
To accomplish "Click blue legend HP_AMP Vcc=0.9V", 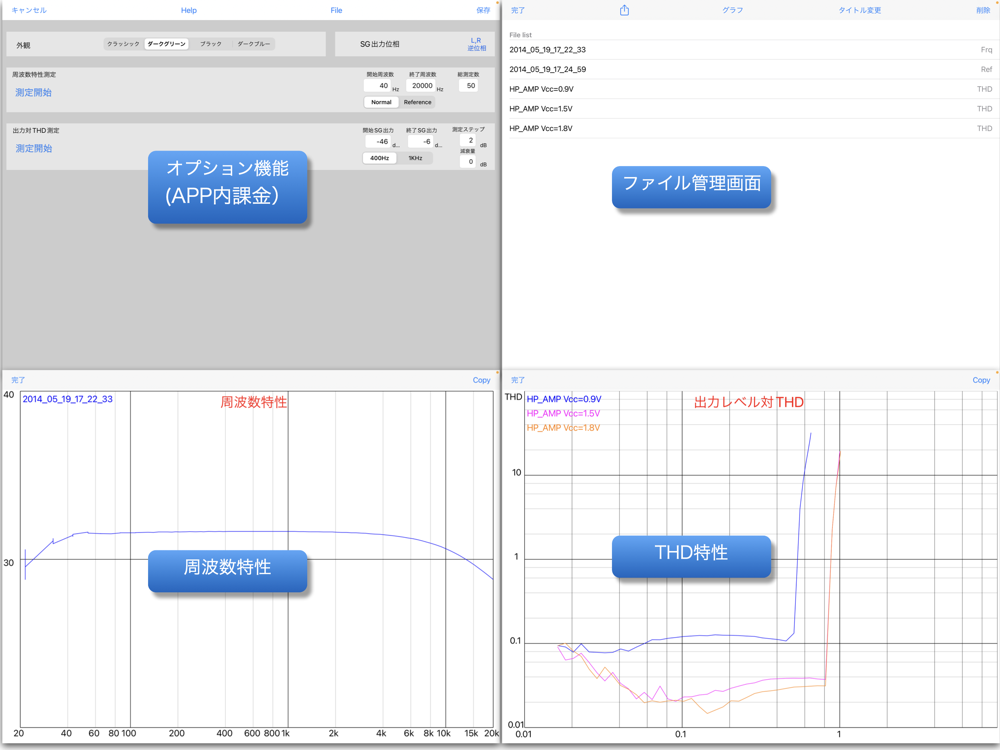I will click(x=564, y=399).
